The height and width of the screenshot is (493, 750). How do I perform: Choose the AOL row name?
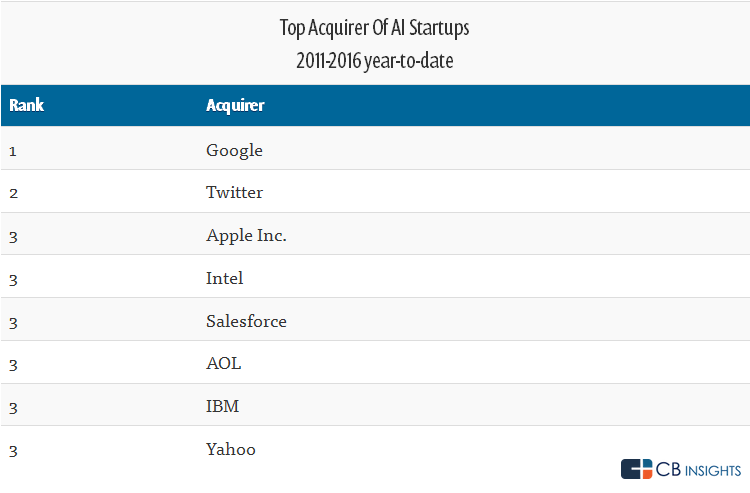223,363
